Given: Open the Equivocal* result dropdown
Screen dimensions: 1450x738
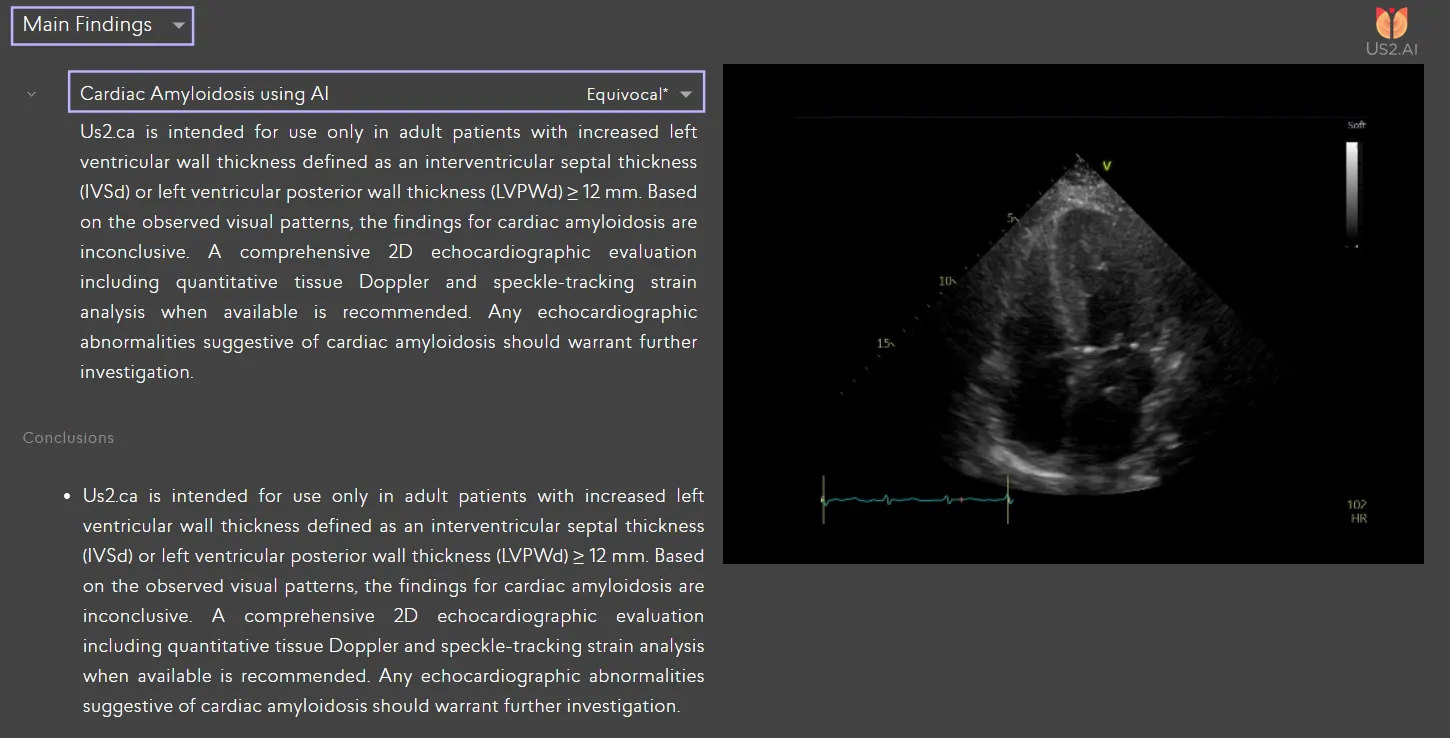Looking at the screenshot, I should (639, 94).
